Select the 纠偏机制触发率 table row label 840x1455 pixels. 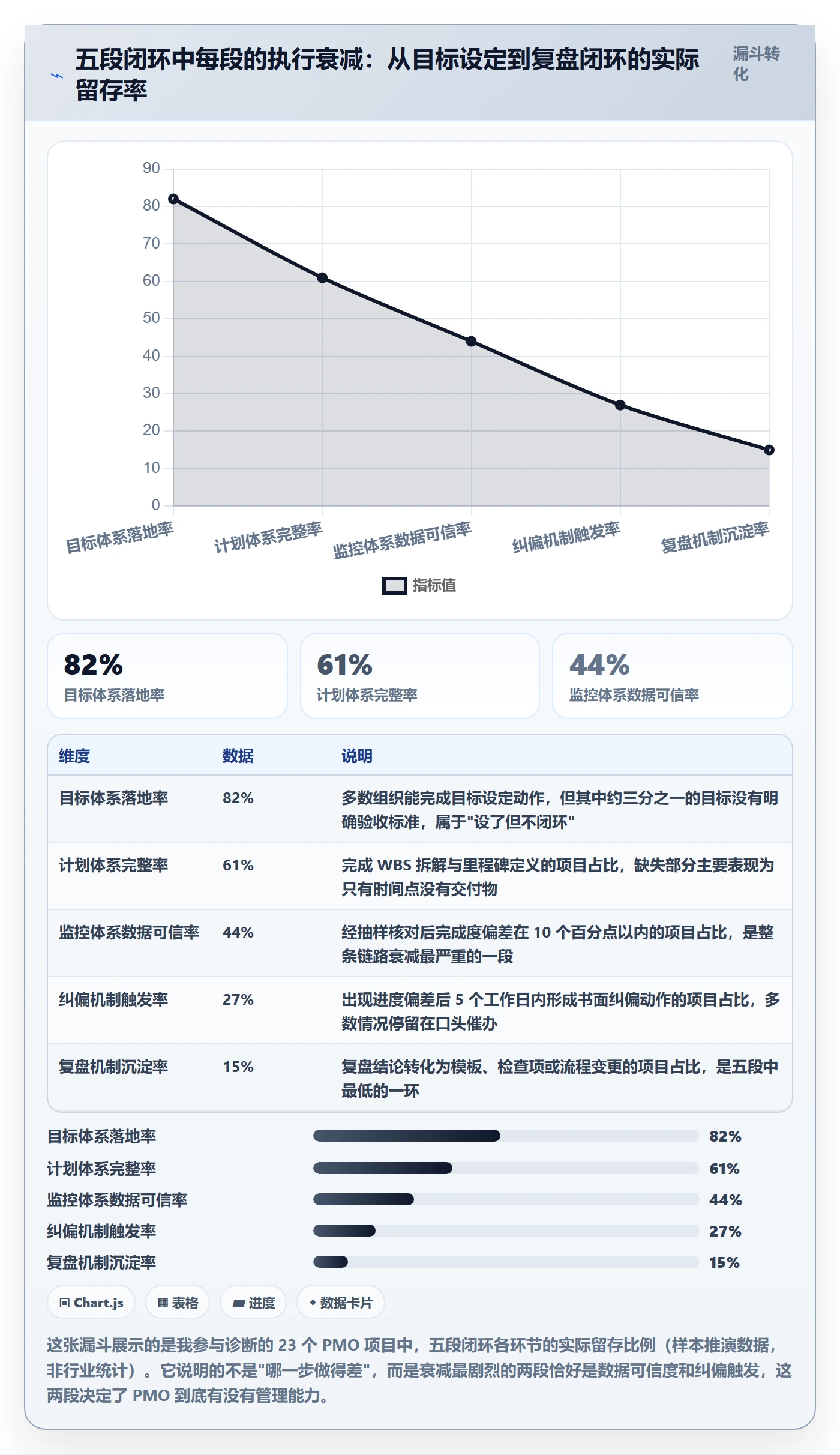[113, 999]
